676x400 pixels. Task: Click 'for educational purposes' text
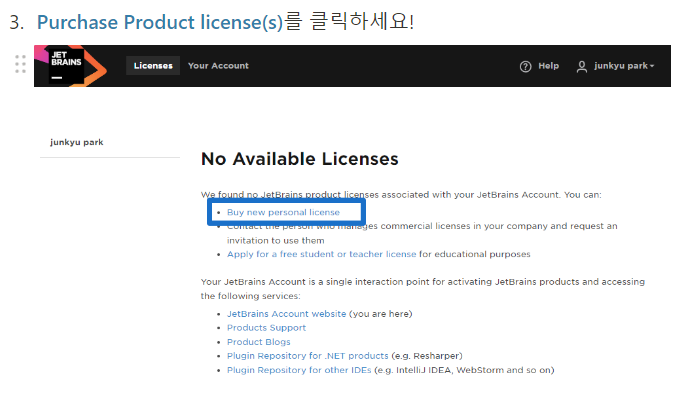(x=475, y=254)
